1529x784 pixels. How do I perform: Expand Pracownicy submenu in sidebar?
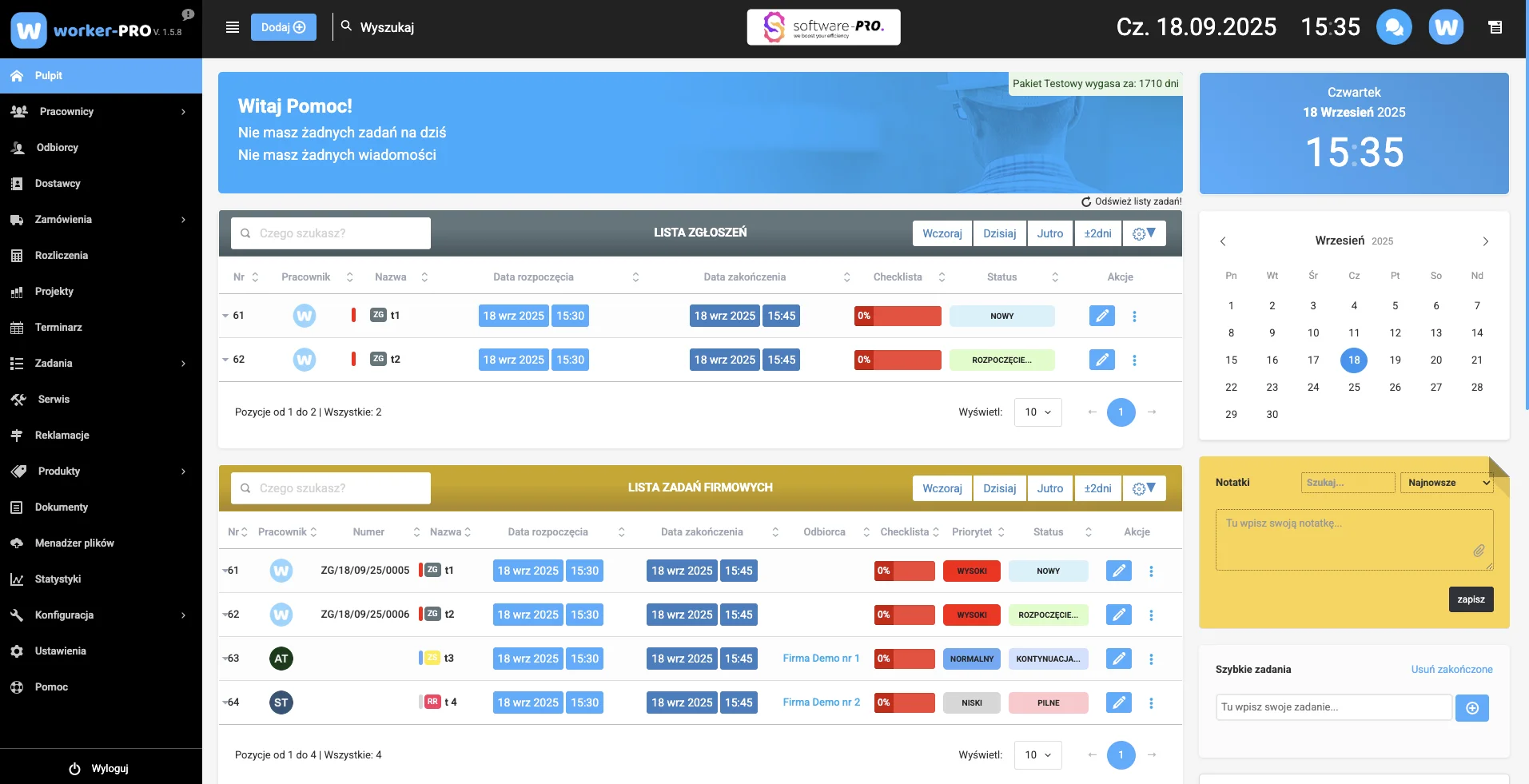[183, 112]
